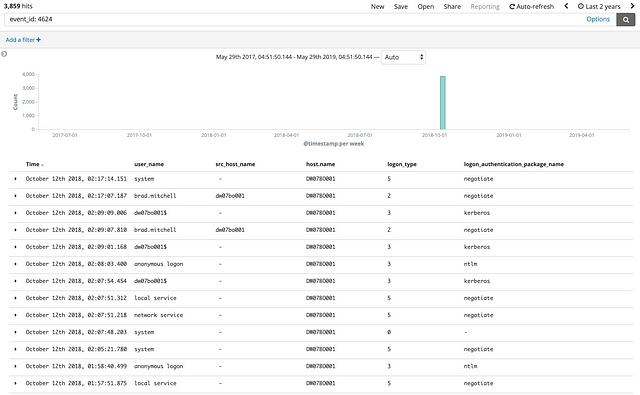Expand the row at 02:17:14.151
The width and height of the screenshot is (640, 395).
[x=16, y=179]
